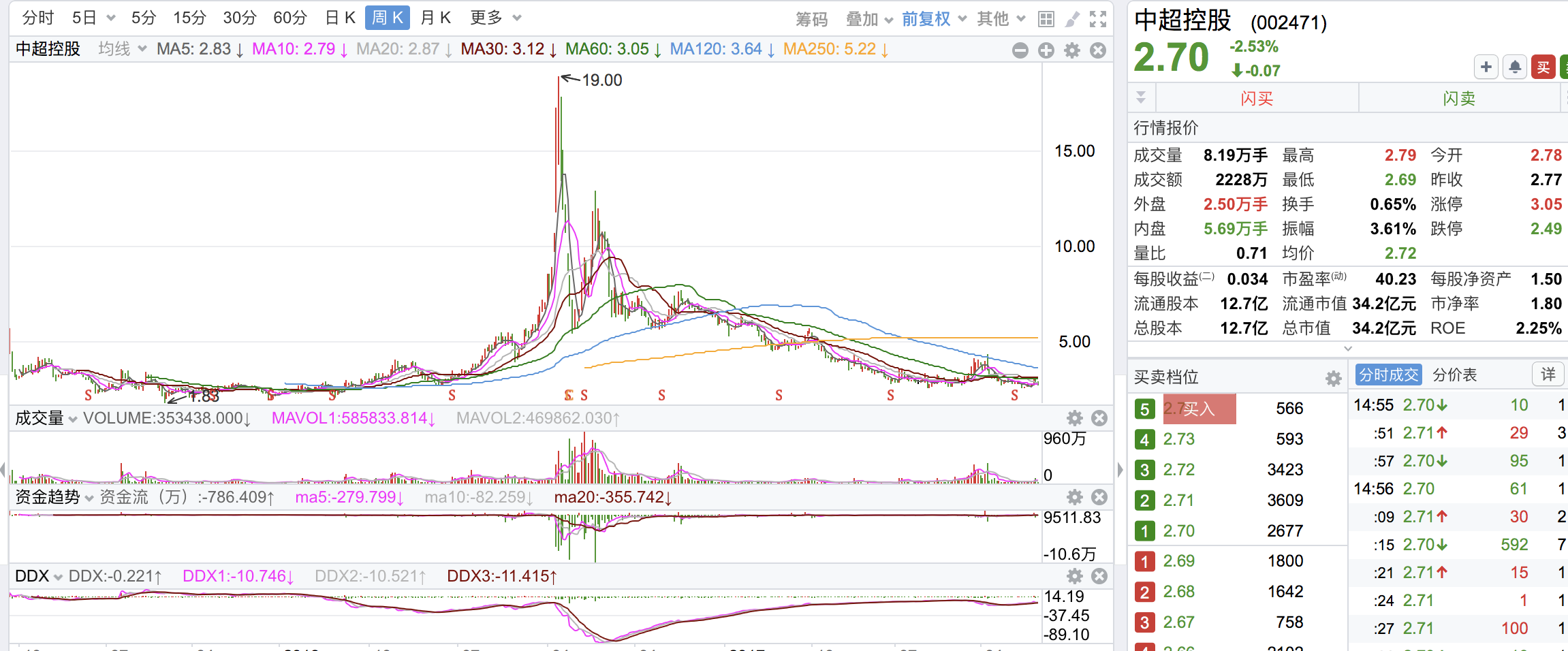Open DDX indicator settings gear

click(1074, 577)
